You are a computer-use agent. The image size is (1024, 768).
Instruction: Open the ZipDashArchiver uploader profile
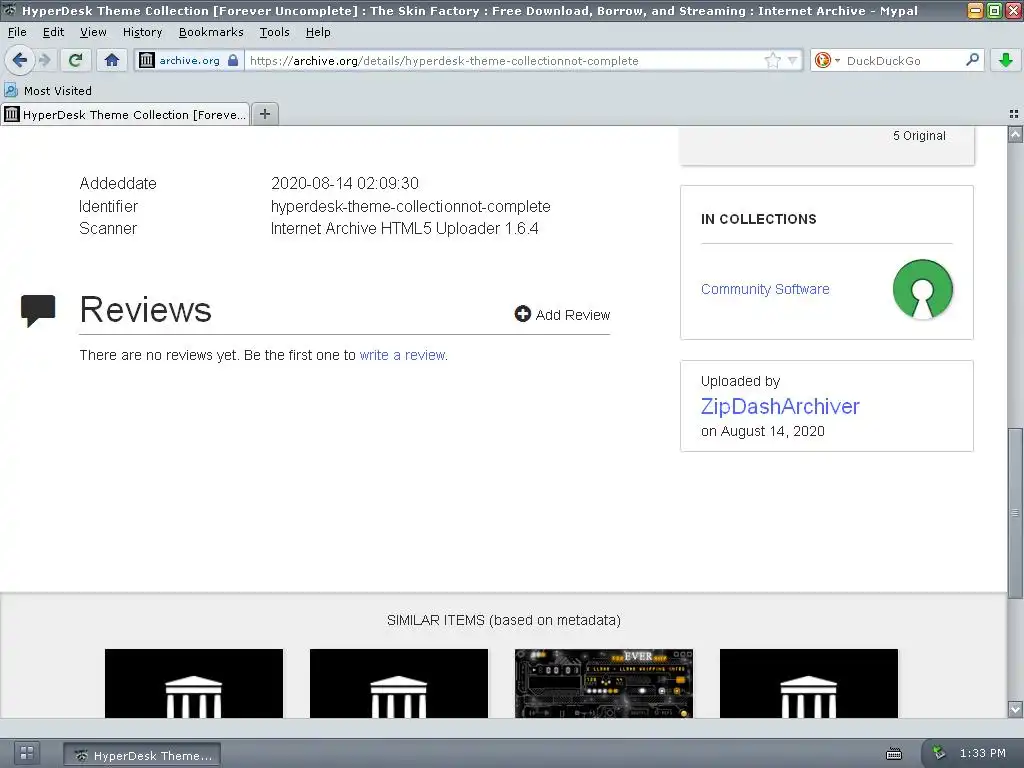(x=780, y=406)
